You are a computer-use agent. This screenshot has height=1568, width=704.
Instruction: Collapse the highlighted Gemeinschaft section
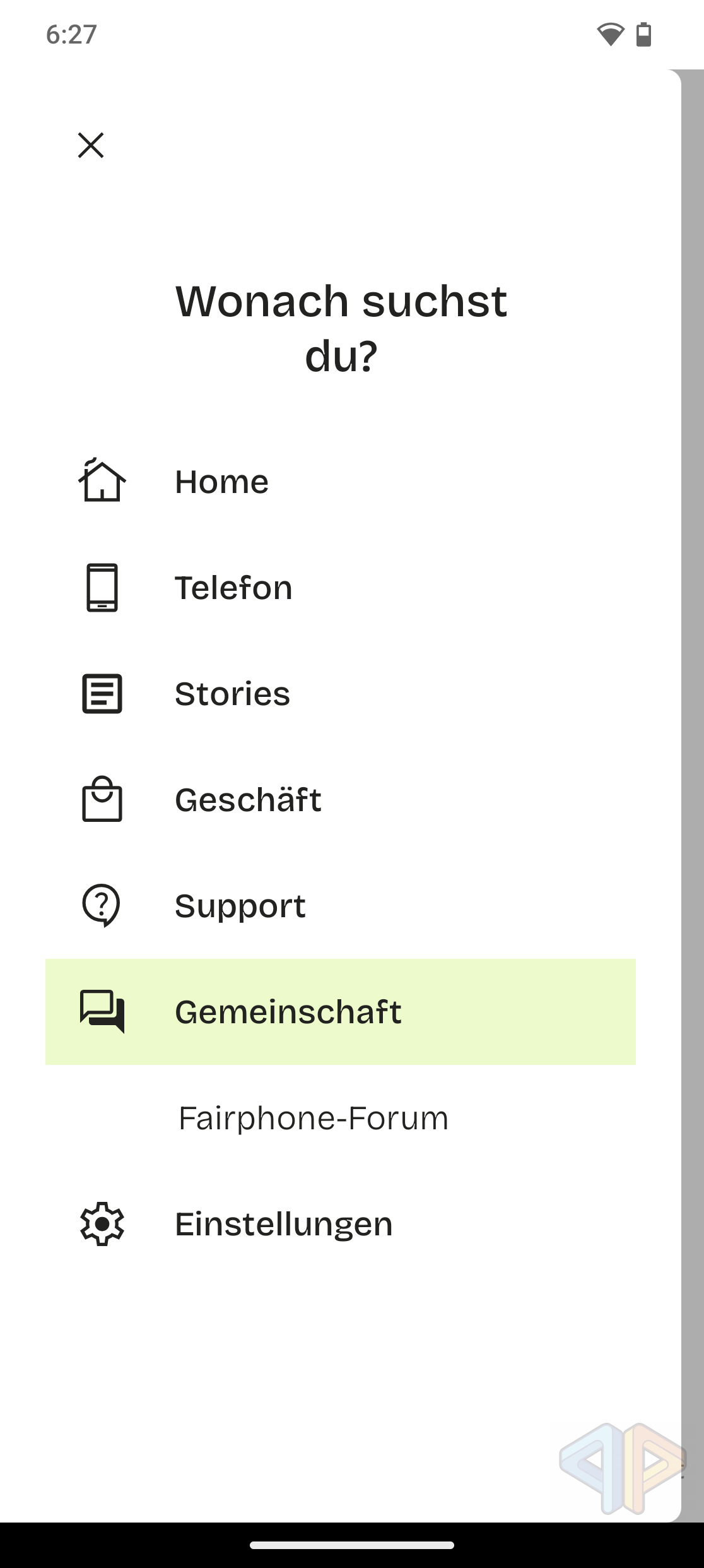(341, 1012)
